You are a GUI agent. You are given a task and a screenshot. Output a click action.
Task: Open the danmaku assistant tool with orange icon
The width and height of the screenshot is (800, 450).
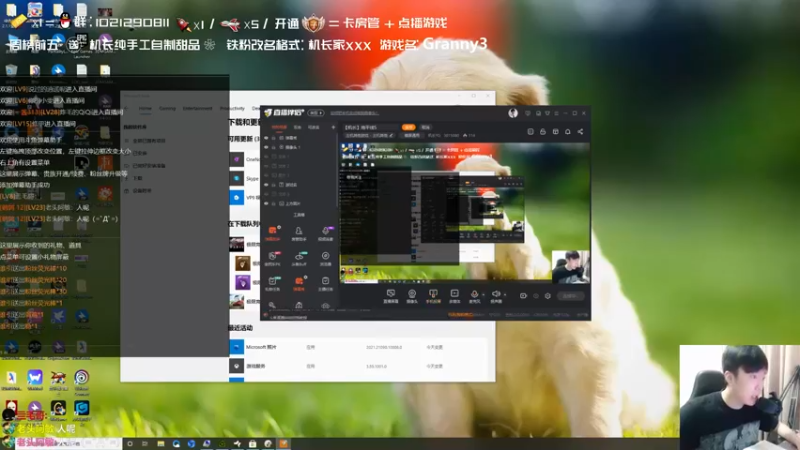(273, 233)
